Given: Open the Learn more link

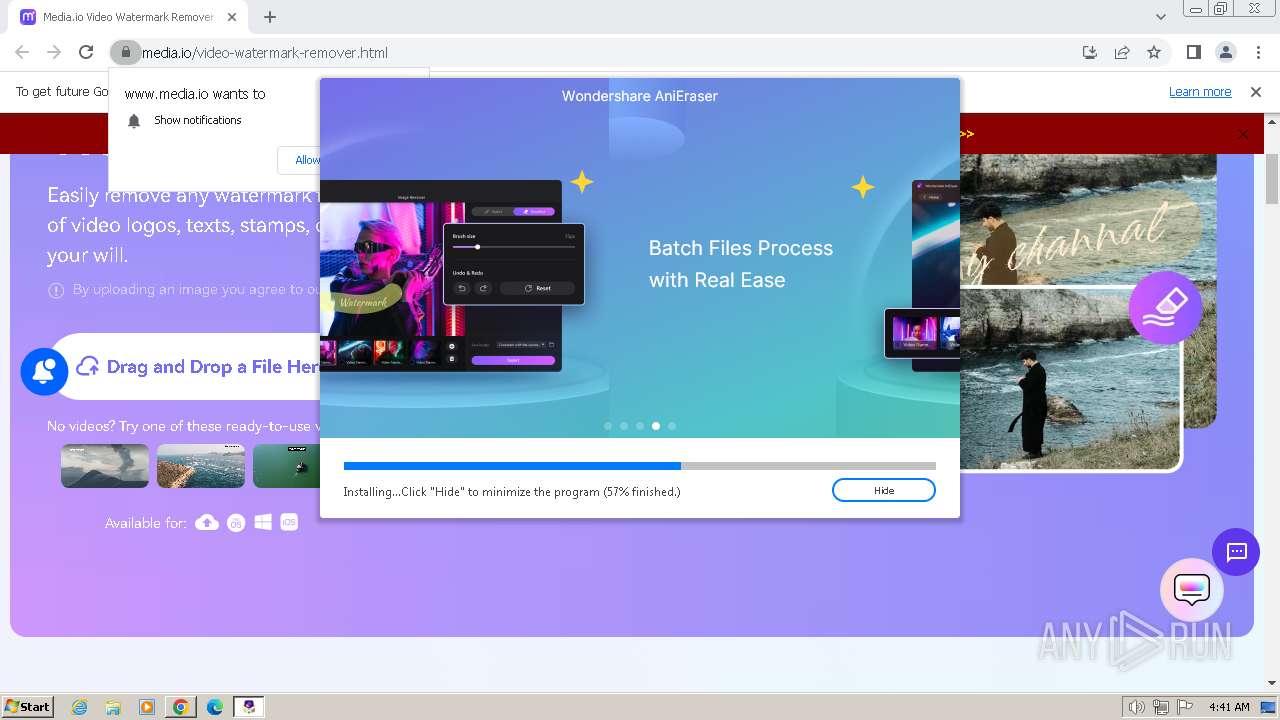Looking at the screenshot, I should pyautogui.click(x=1200, y=92).
